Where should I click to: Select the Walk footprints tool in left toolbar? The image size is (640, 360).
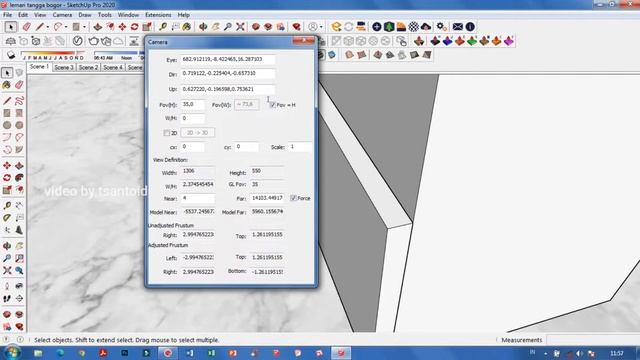click(x=7, y=299)
